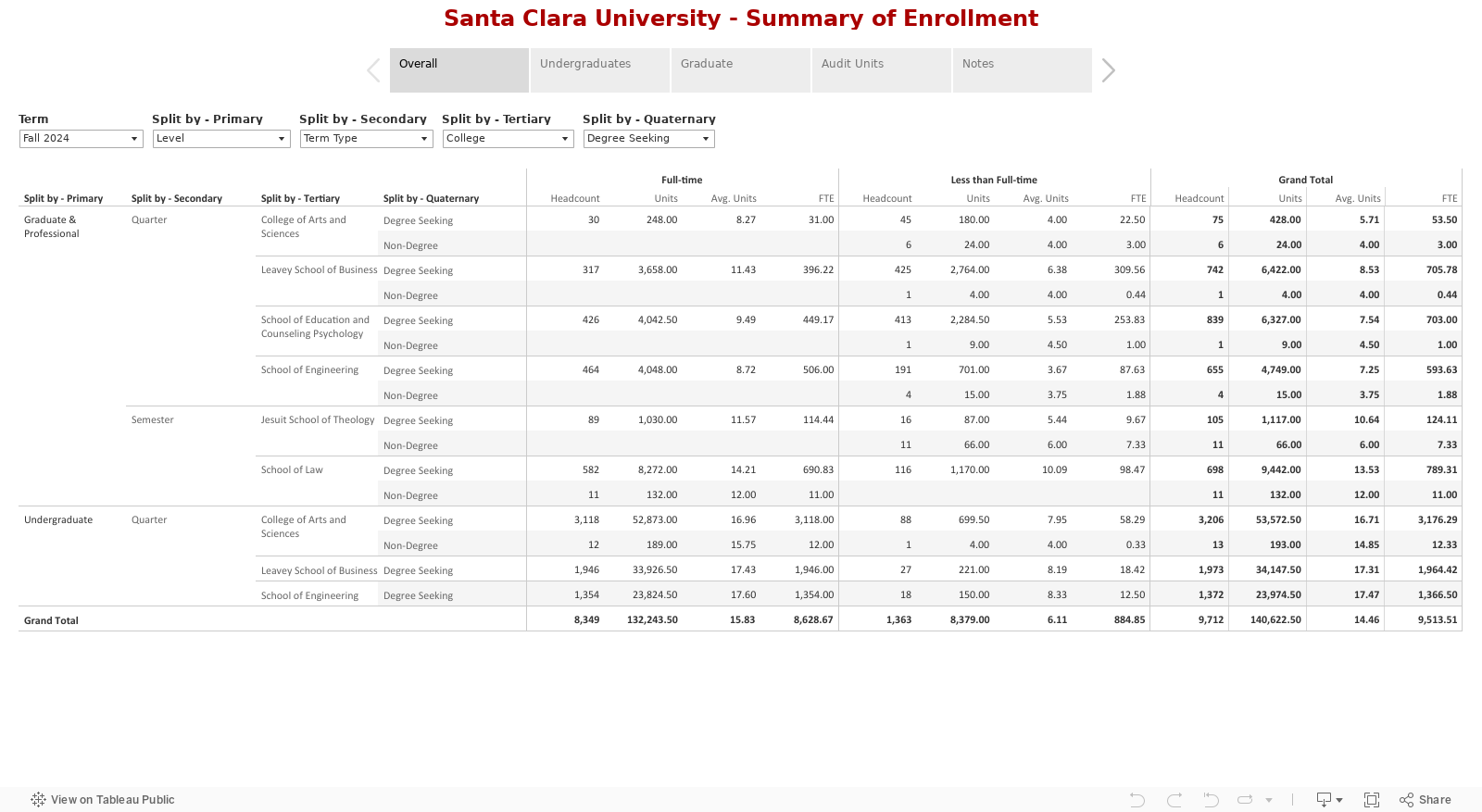Click grand total headcount 9,712
Image resolution: width=1482 pixels, height=812 pixels.
pos(1211,620)
